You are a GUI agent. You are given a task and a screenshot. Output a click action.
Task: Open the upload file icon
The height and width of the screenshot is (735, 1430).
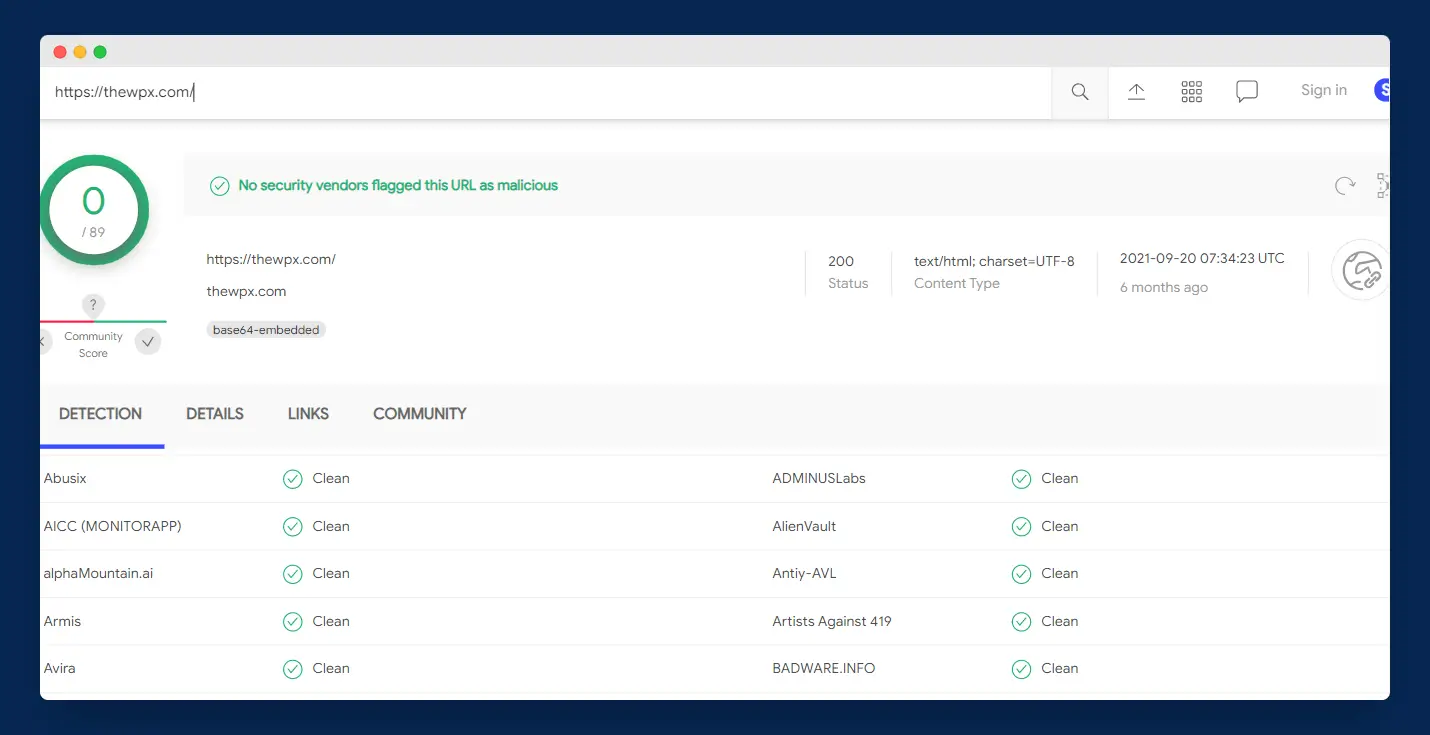(x=1136, y=92)
